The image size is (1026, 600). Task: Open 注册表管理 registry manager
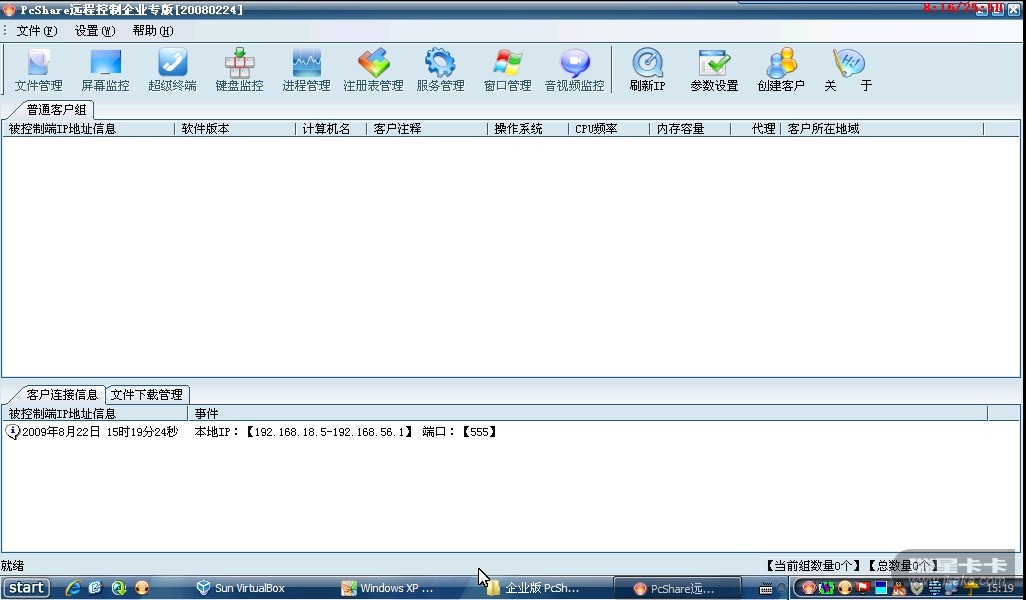pyautogui.click(x=373, y=70)
